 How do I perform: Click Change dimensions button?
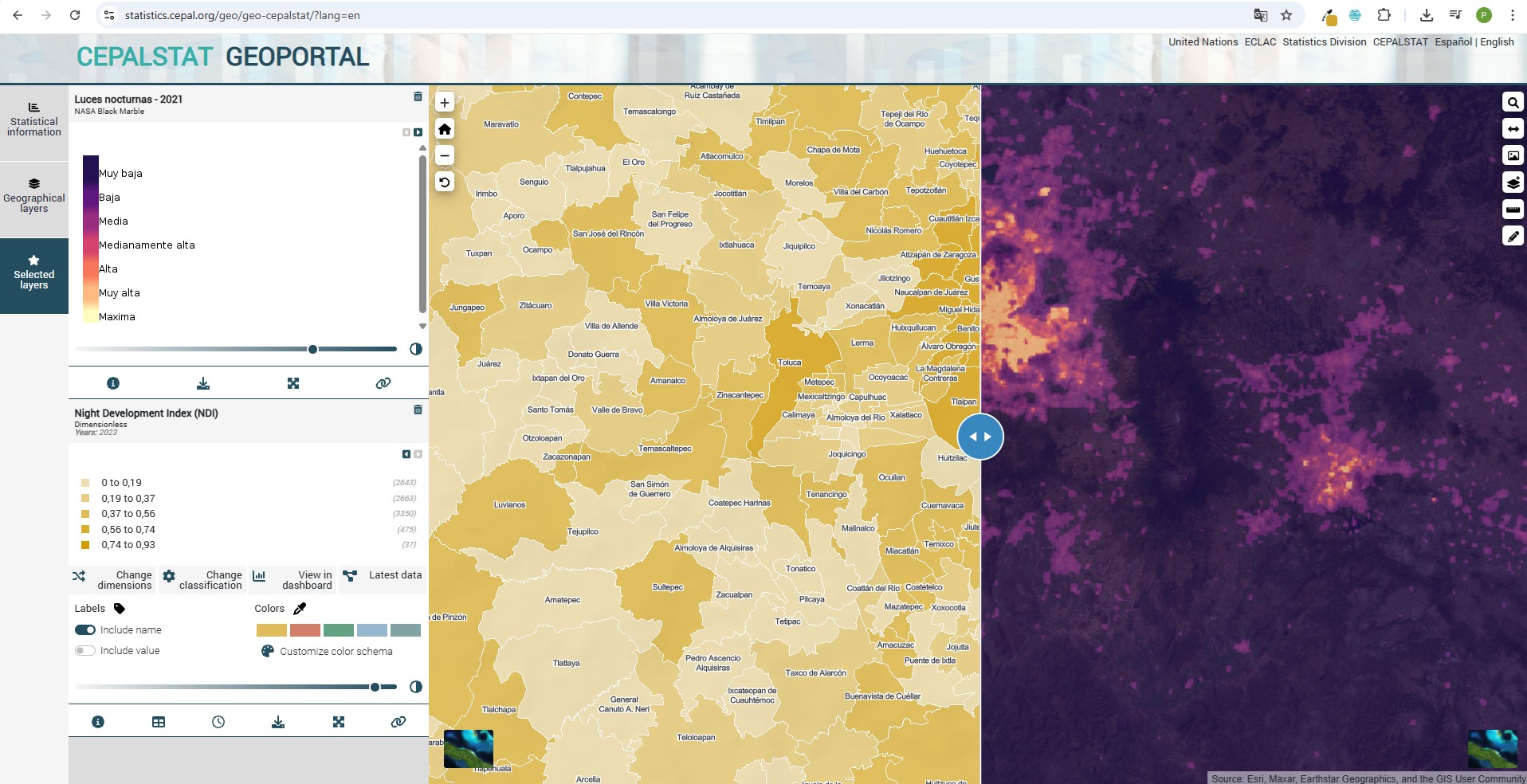click(x=113, y=580)
